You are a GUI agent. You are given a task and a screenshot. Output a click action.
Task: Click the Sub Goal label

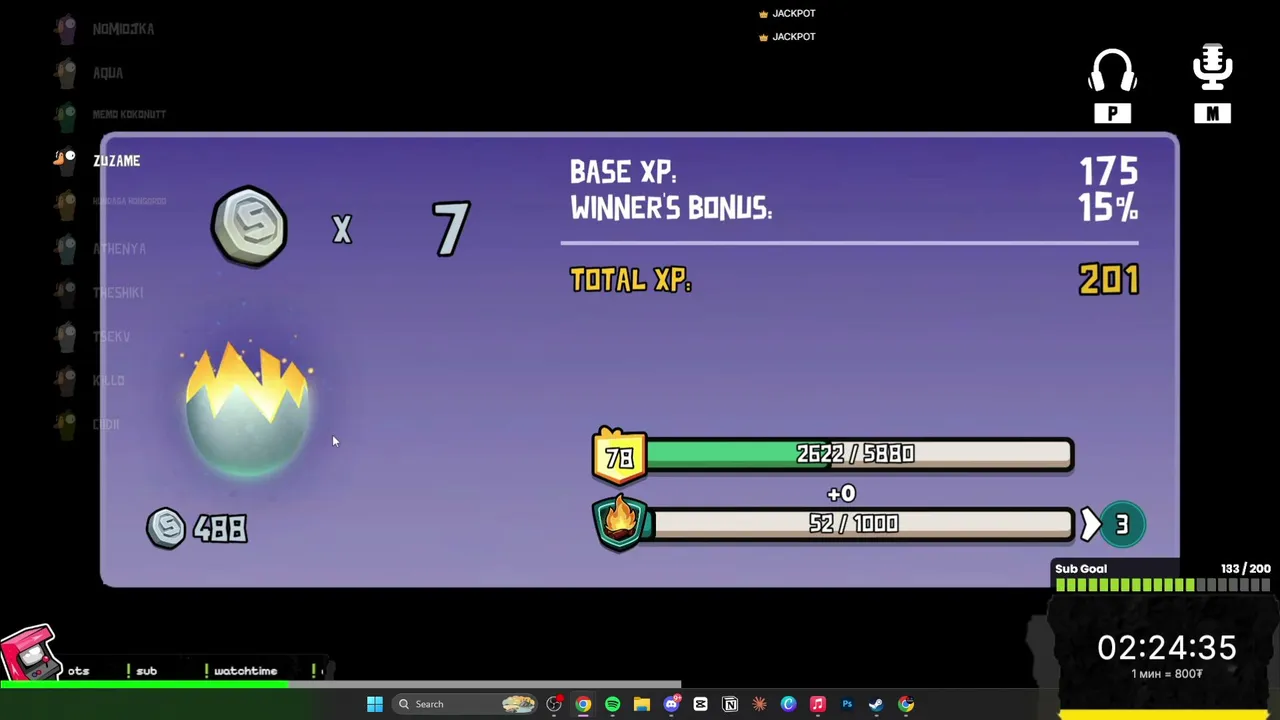click(1081, 569)
